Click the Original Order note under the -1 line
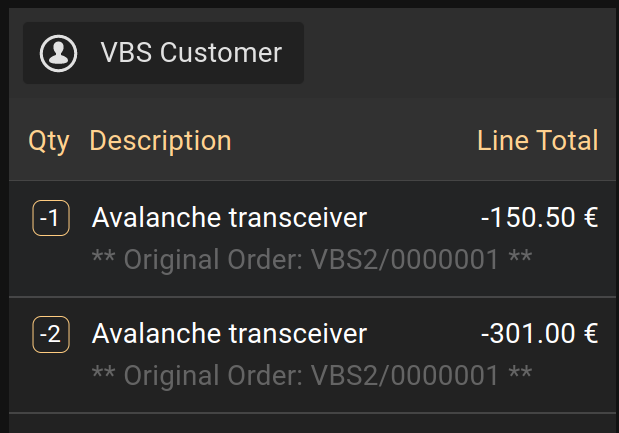This screenshot has width=619, height=433. click(x=311, y=260)
